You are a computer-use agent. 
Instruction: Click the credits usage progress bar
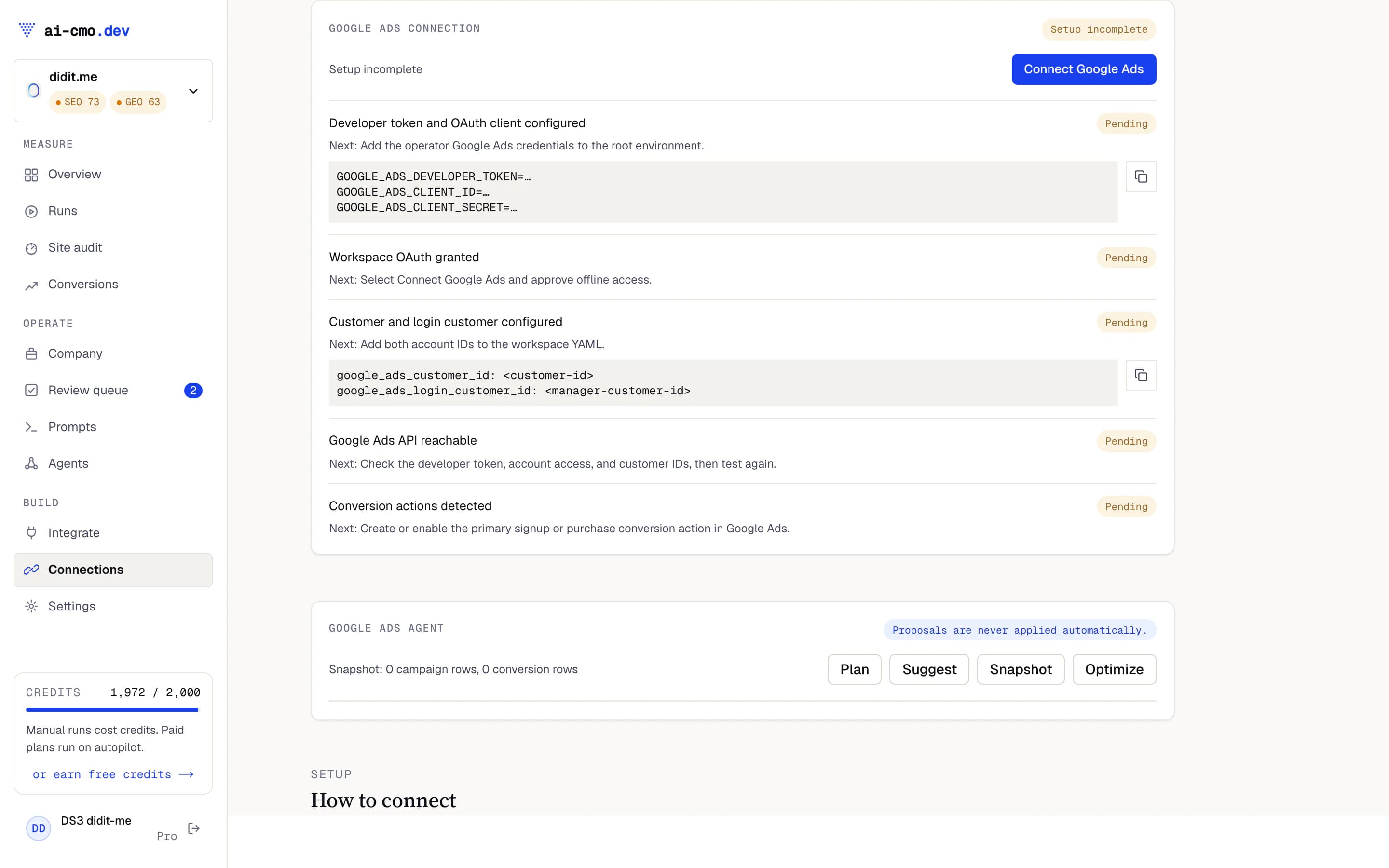[x=112, y=710]
